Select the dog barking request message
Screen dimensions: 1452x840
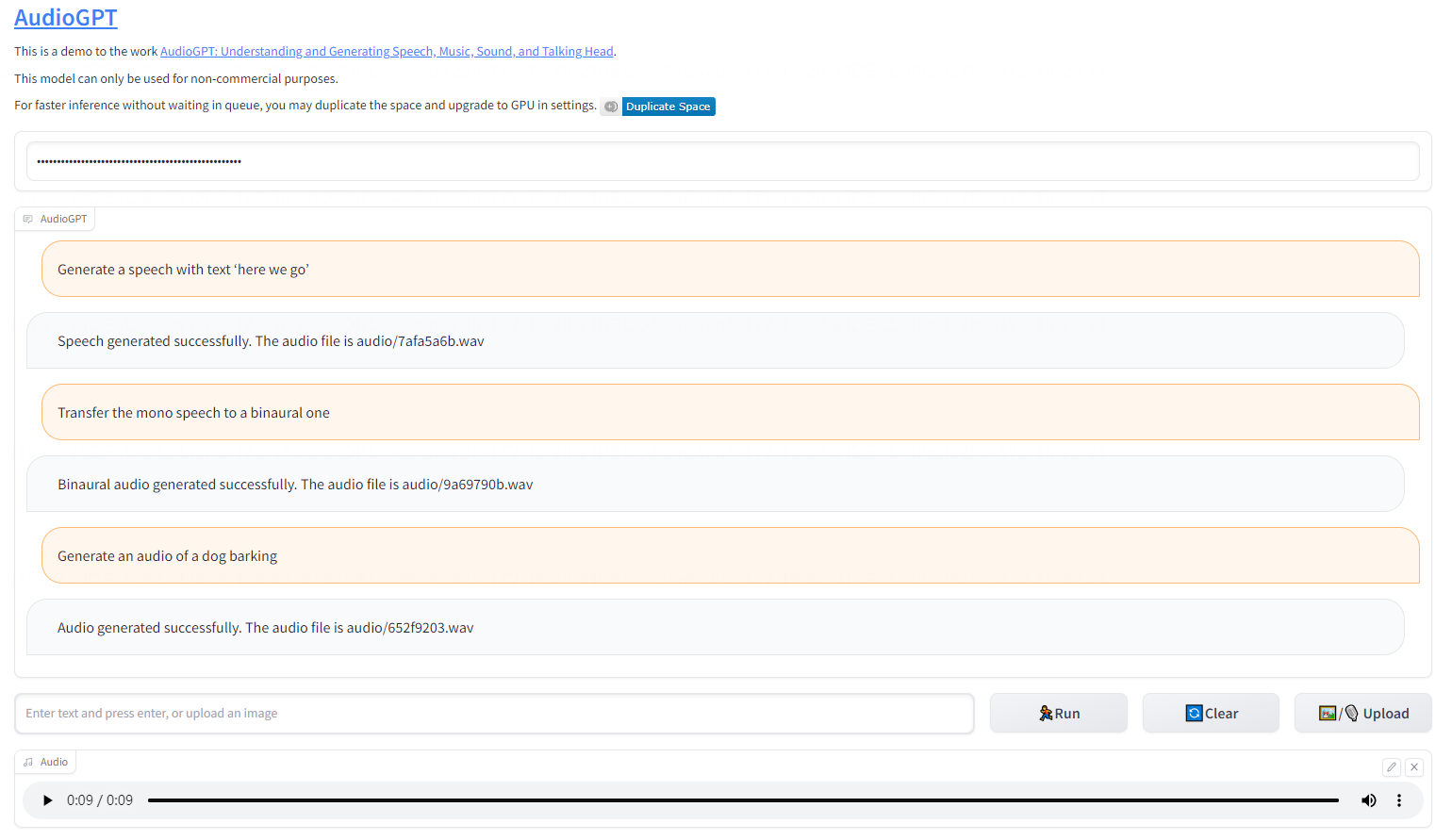(x=731, y=555)
